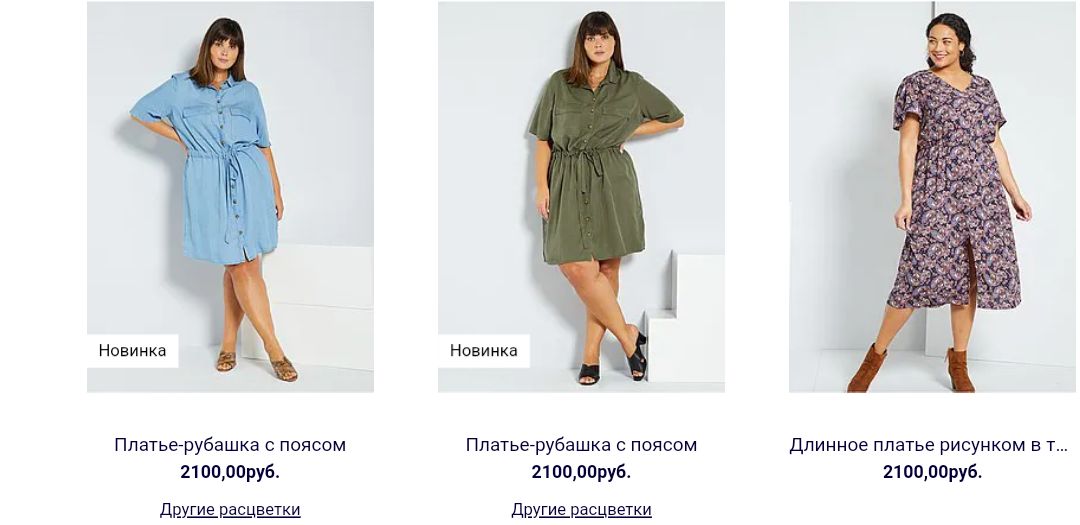Open the floral long dress product photo
Screen dimensions: 1080x525
(x=932, y=197)
